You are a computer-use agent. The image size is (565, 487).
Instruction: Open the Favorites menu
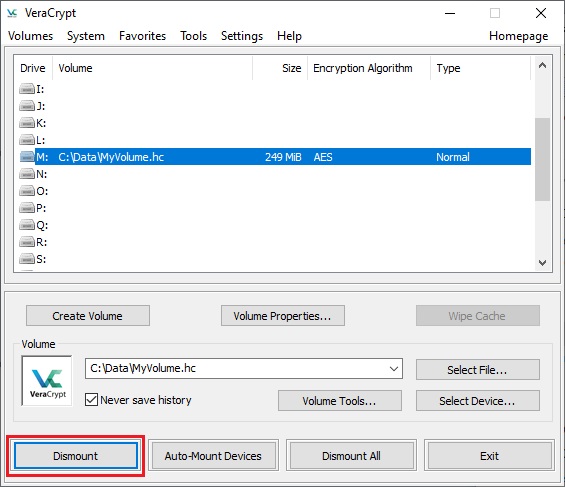click(x=142, y=36)
